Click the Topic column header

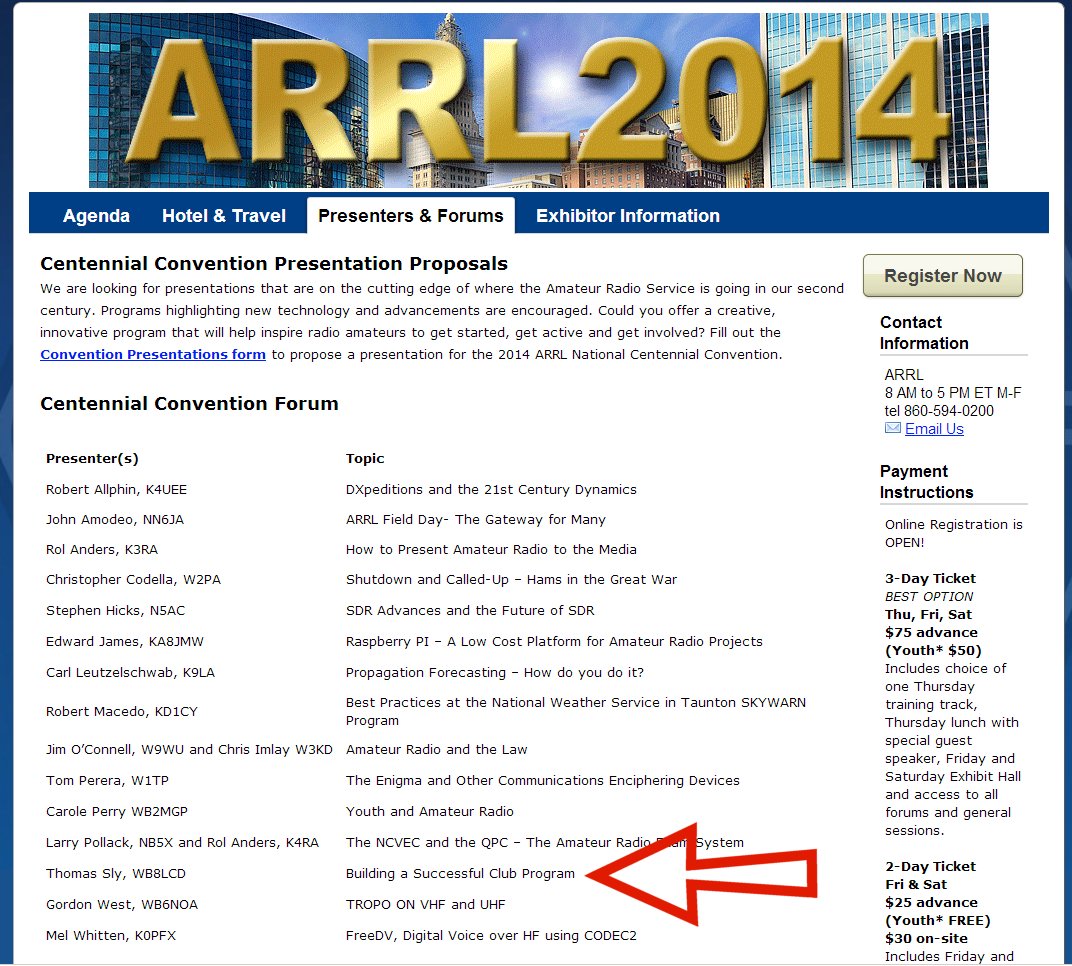click(x=365, y=459)
